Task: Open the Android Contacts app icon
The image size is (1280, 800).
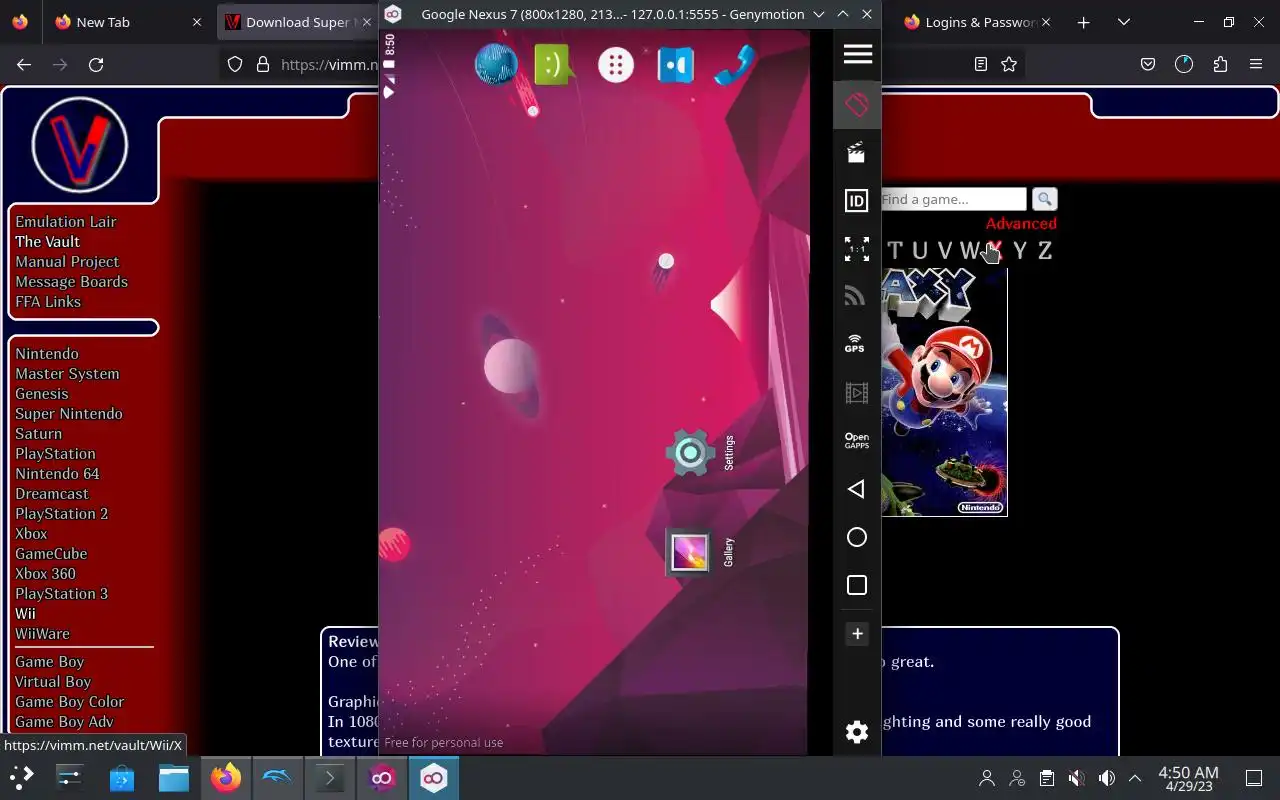Action: [676, 66]
